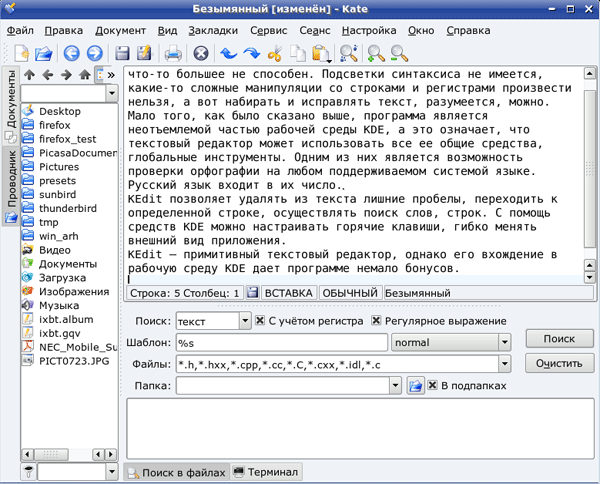Click the Print toolbar icon
Image resolution: width=600 pixels, height=484 pixels.
[173, 53]
